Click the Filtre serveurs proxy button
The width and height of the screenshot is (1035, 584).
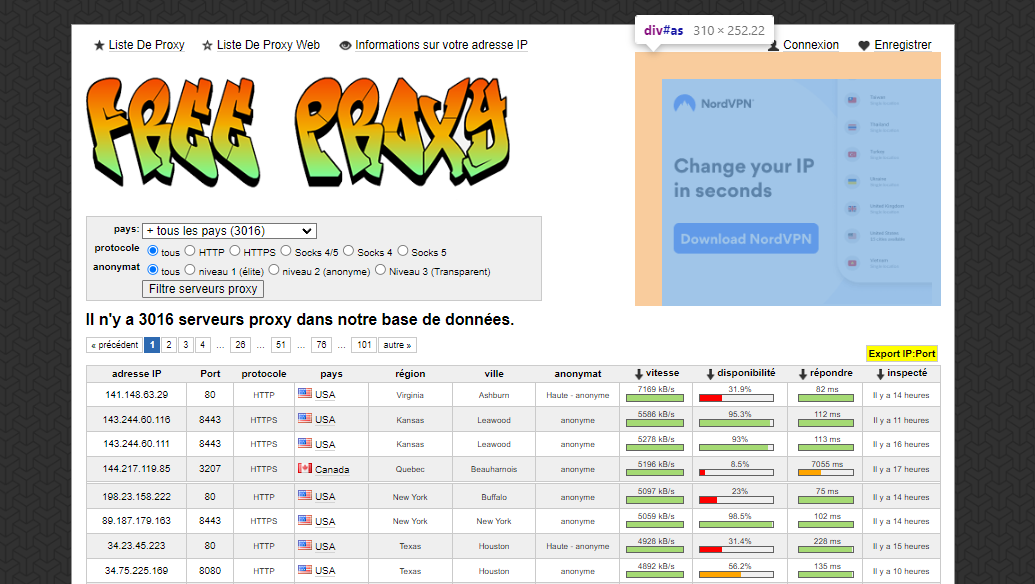tap(202, 288)
